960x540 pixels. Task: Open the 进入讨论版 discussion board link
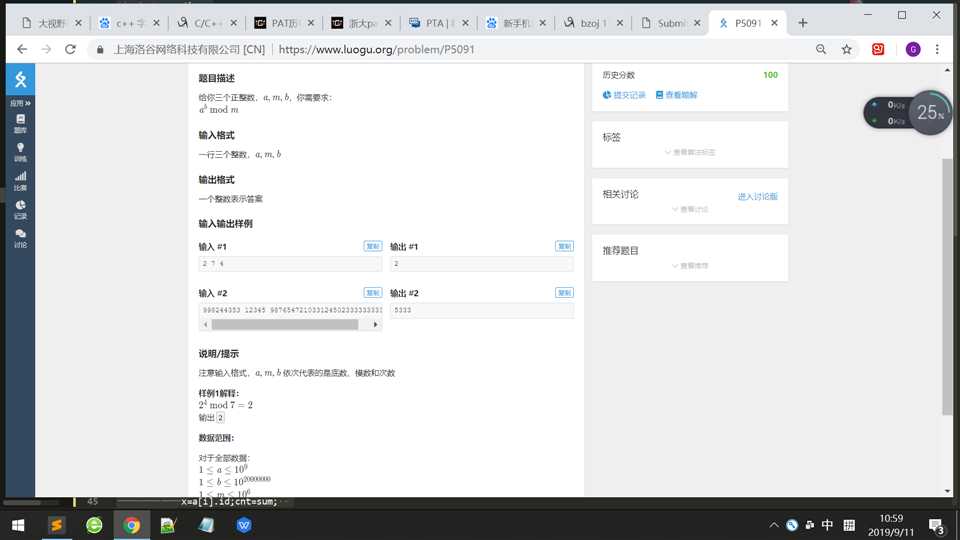click(x=757, y=197)
